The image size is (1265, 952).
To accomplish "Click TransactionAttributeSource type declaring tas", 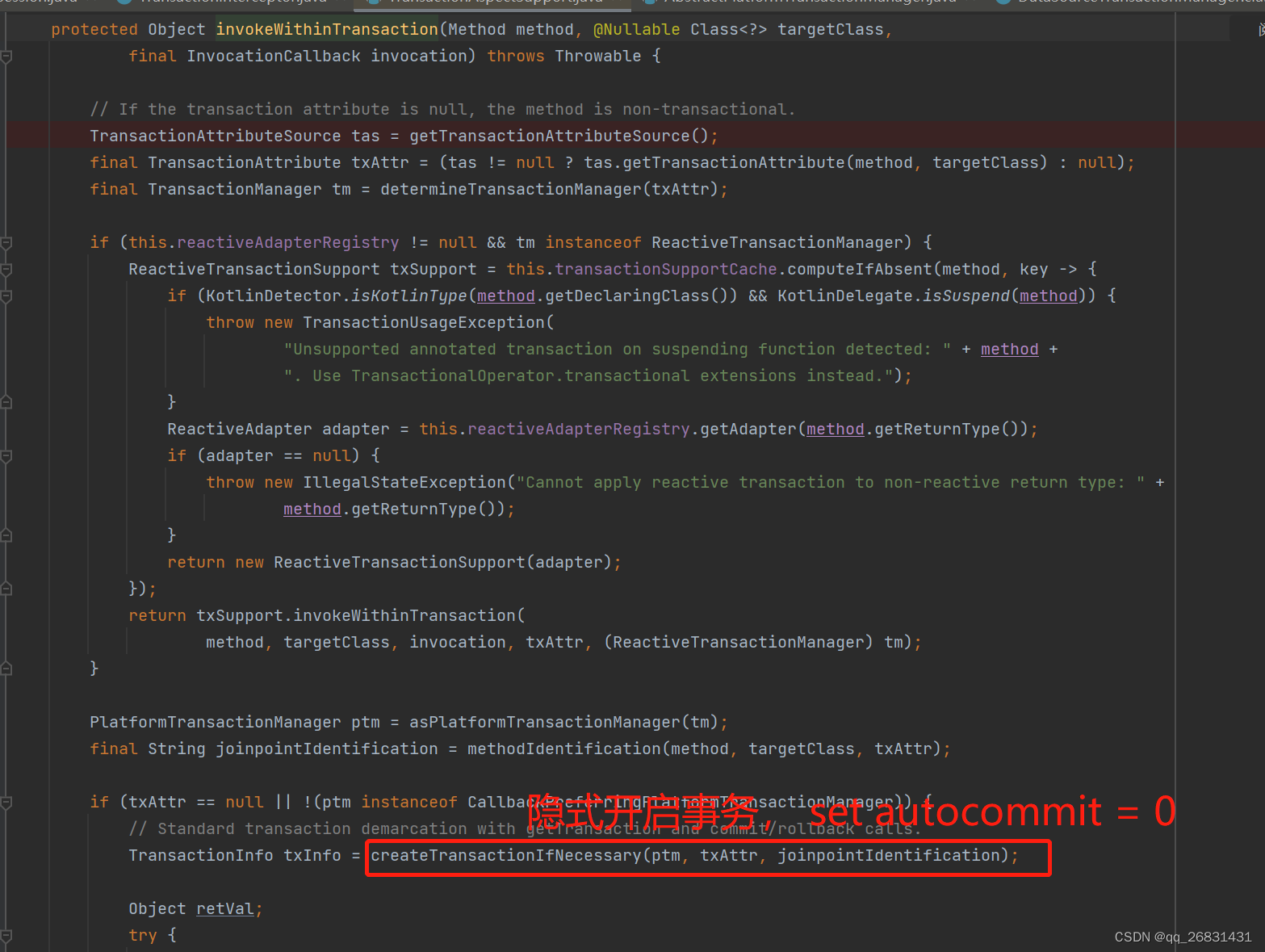I will pos(216,136).
